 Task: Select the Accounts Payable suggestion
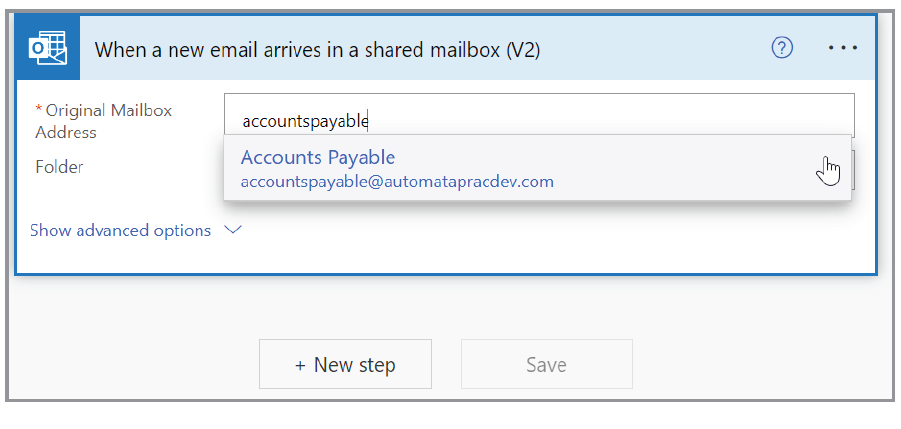(318, 157)
